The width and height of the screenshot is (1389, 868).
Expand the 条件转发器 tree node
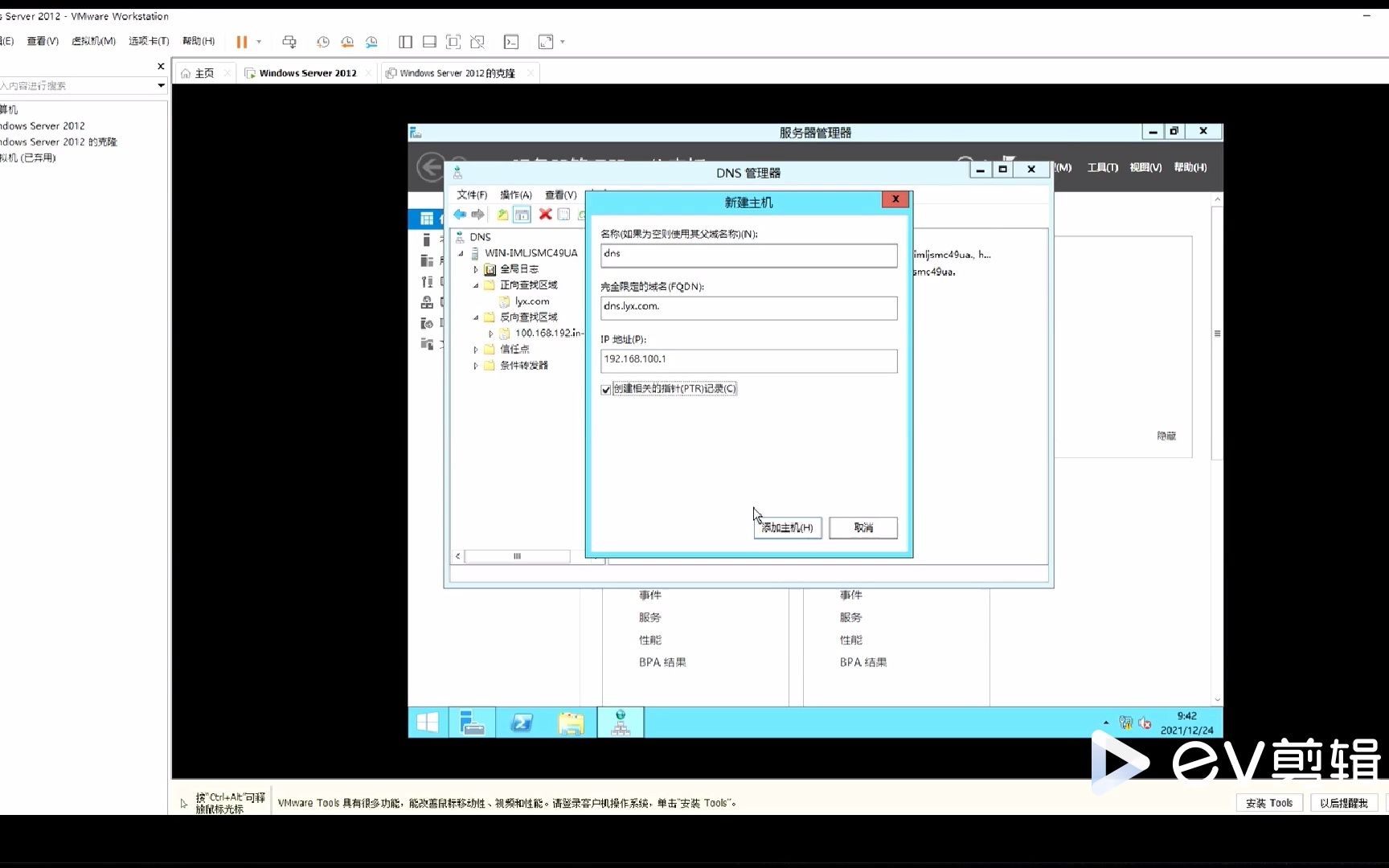coord(475,366)
